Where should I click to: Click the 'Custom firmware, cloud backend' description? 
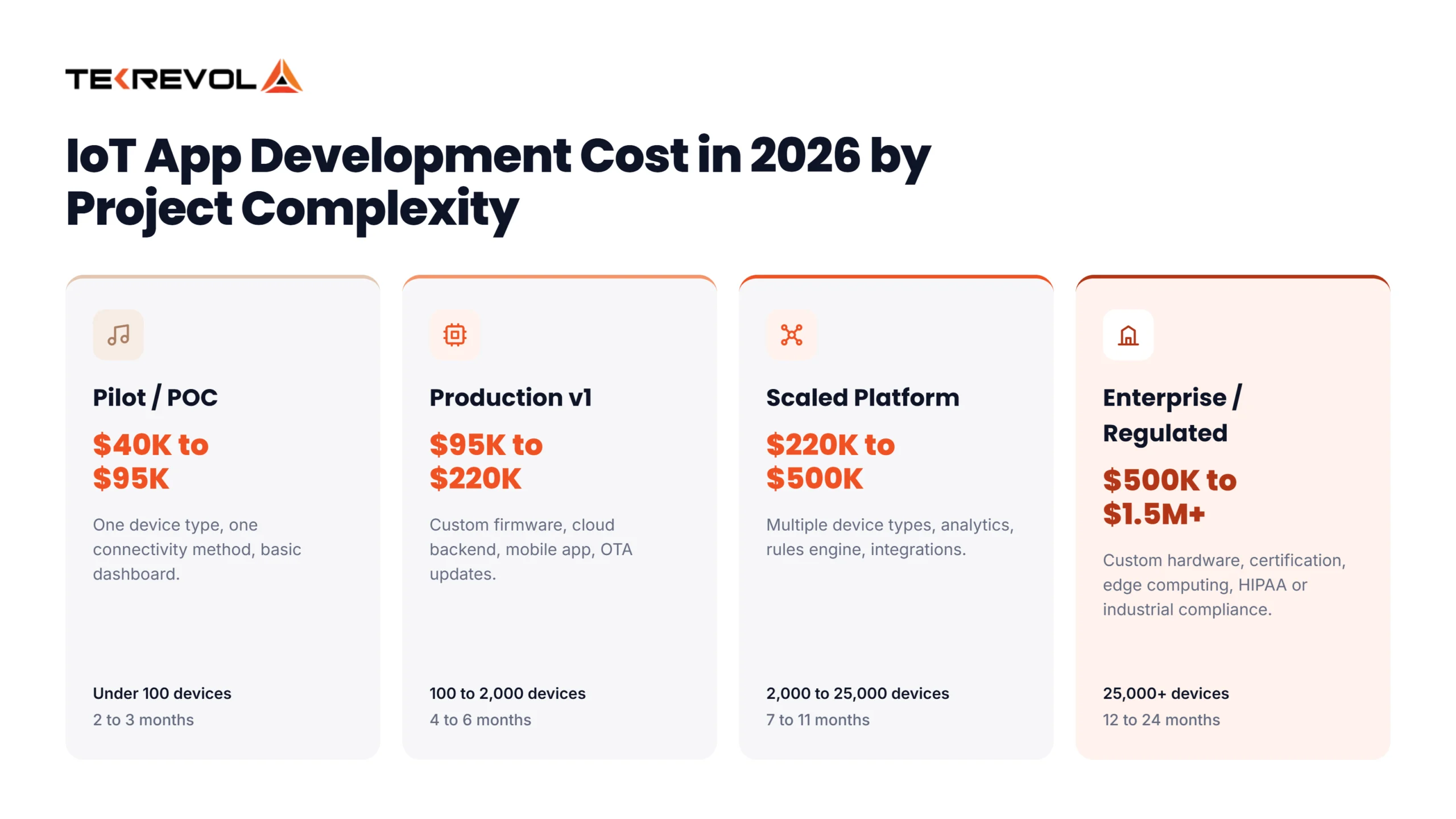click(531, 549)
